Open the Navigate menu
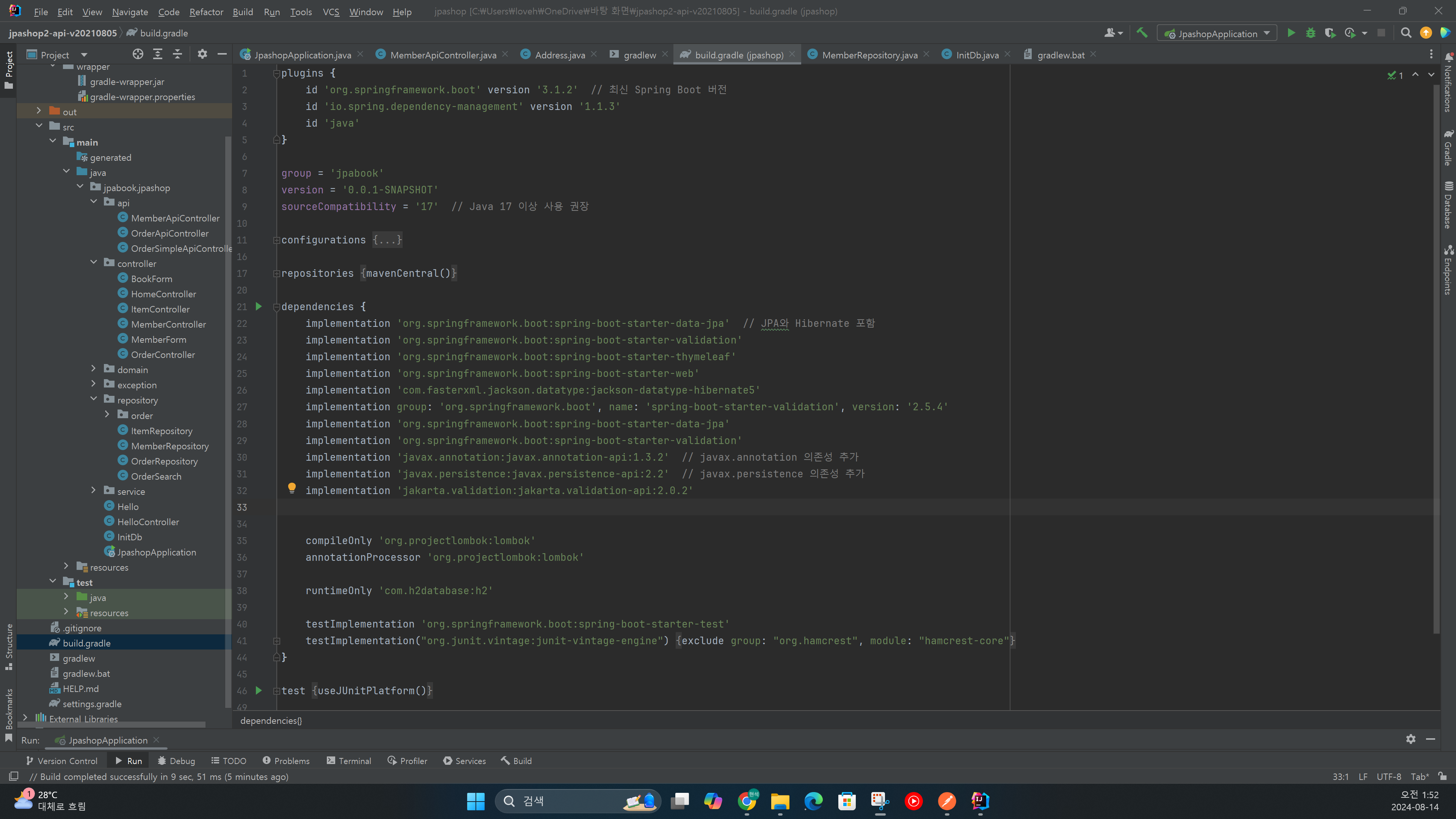1456x819 pixels. tap(130, 11)
